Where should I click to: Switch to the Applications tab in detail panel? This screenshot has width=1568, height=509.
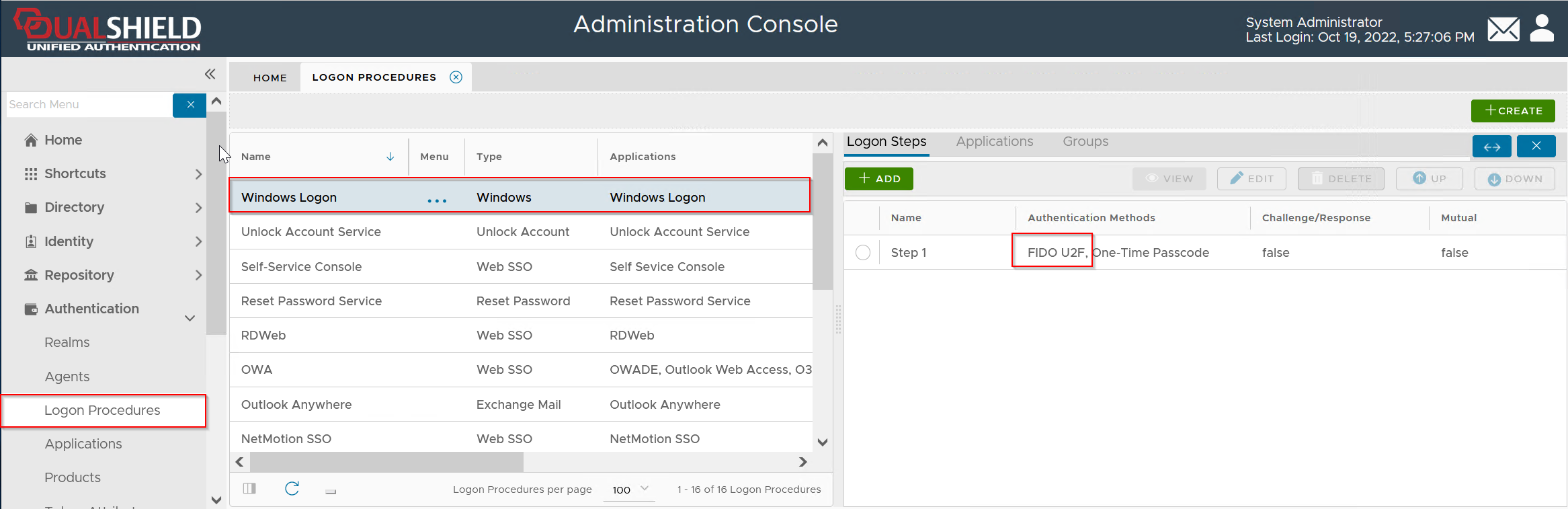tap(994, 142)
